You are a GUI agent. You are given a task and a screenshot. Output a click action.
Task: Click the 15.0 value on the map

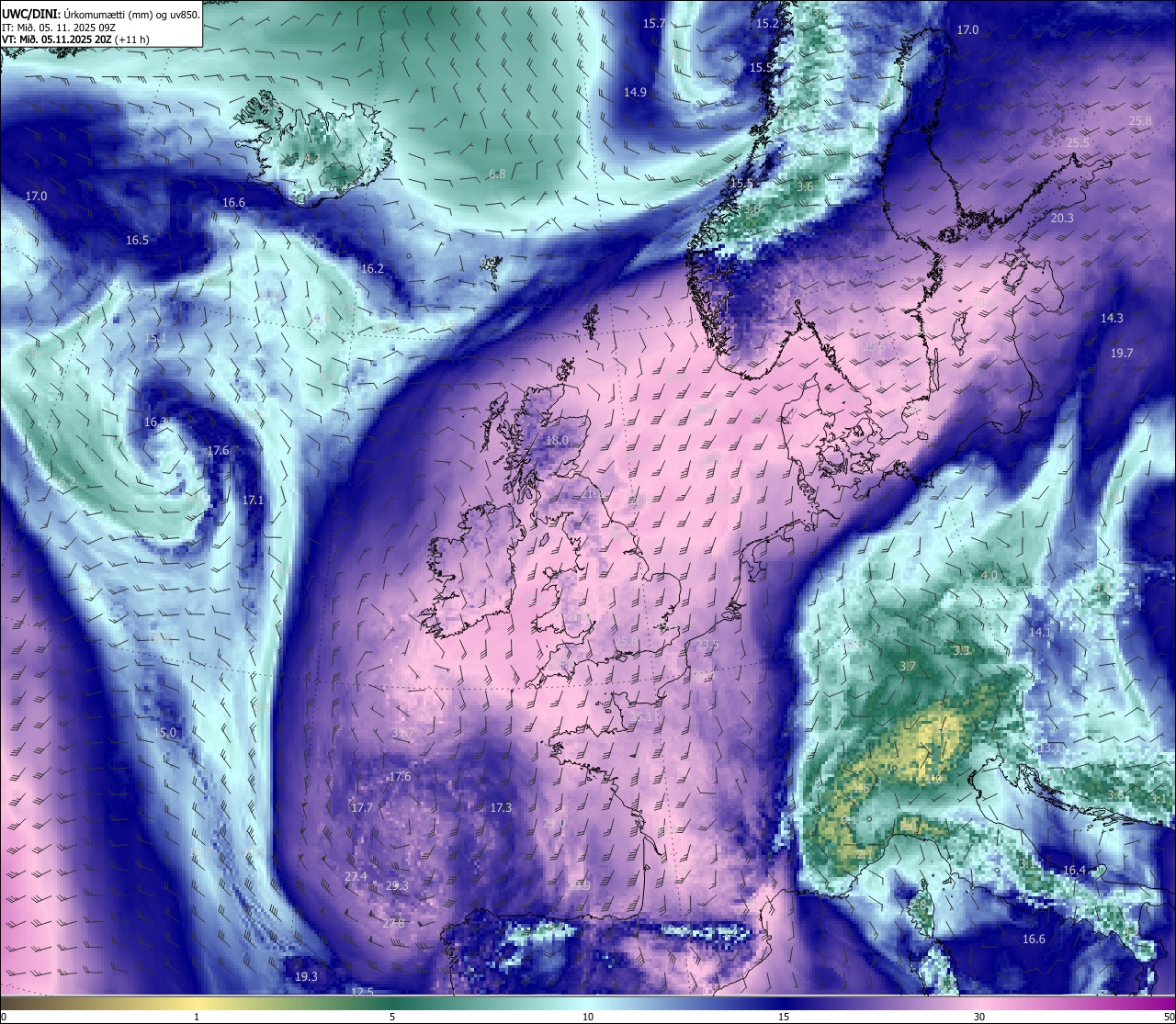[x=164, y=732]
